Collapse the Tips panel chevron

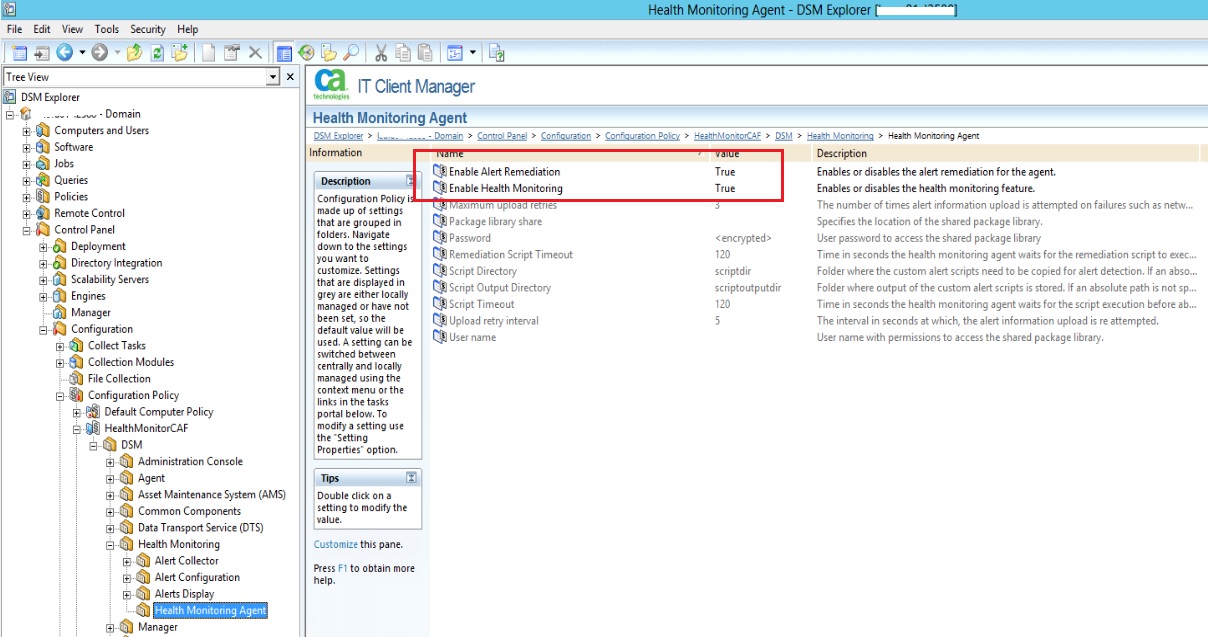point(411,478)
